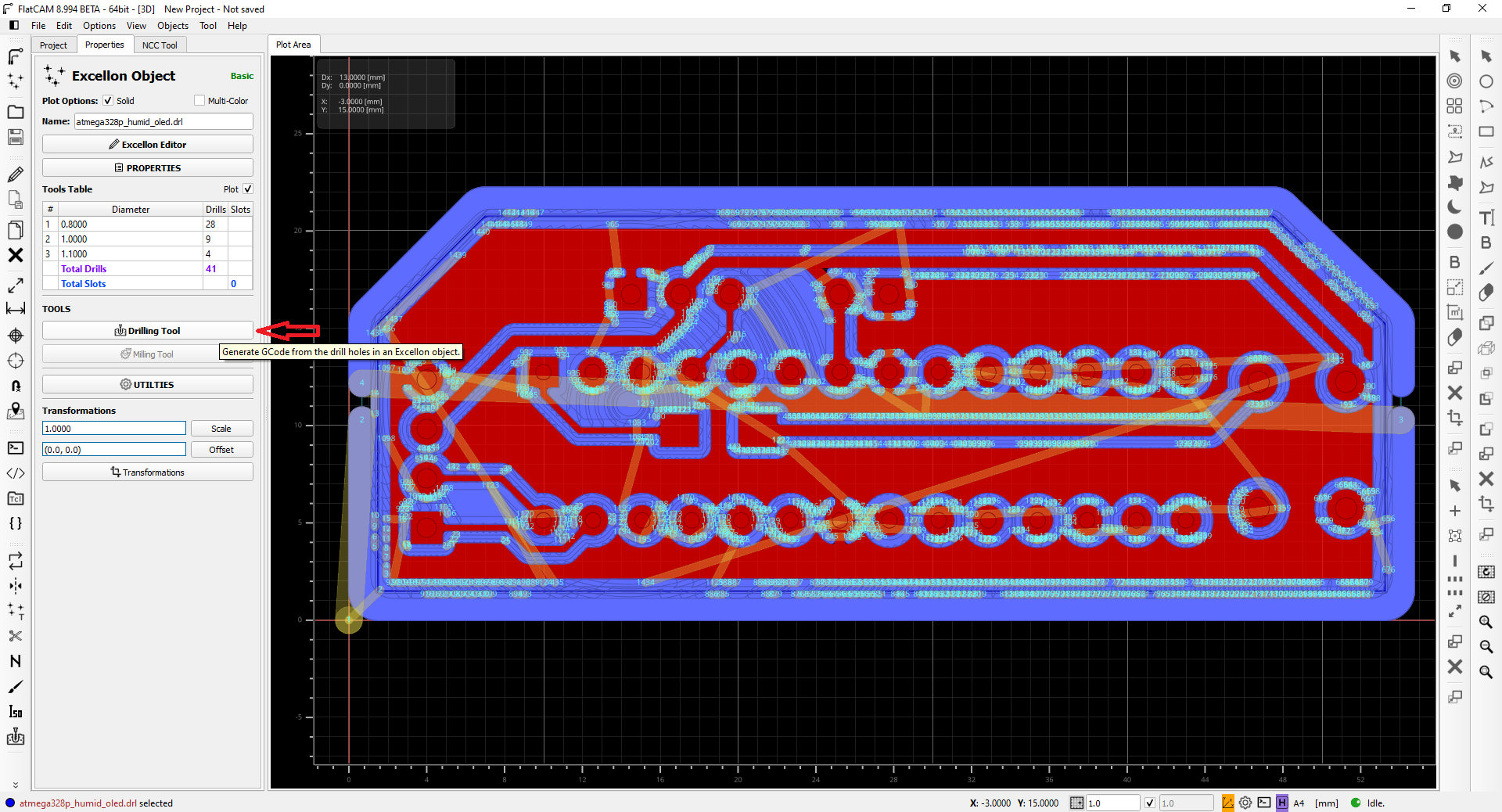The width and height of the screenshot is (1502, 812).
Task: Toggle the purple H HUD icon
Action: point(1281,803)
